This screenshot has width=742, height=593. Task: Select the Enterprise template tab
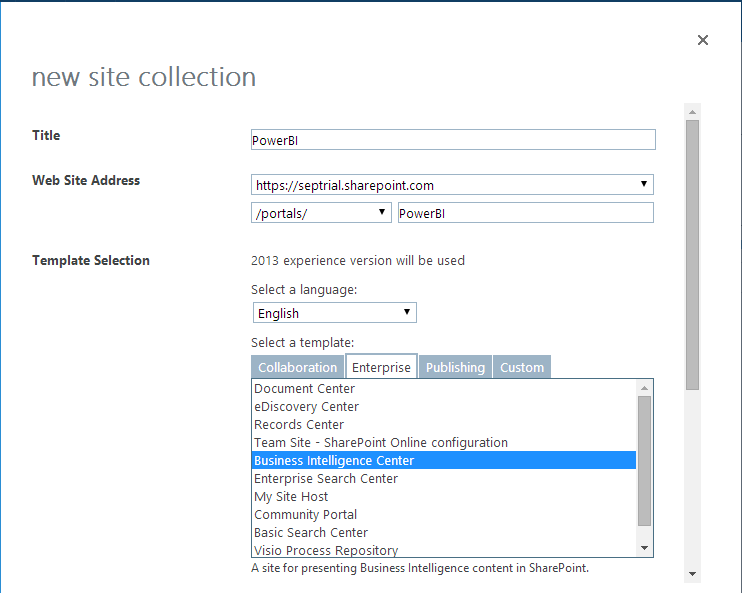coord(381,367)
